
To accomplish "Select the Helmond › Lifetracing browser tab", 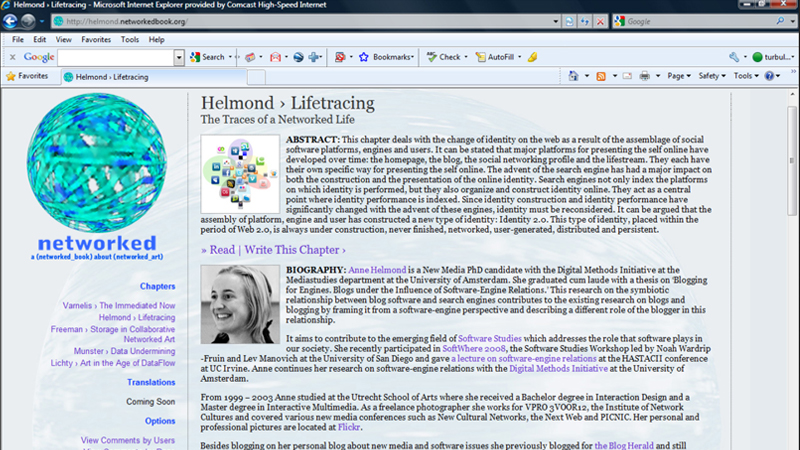I will [153, 77].
